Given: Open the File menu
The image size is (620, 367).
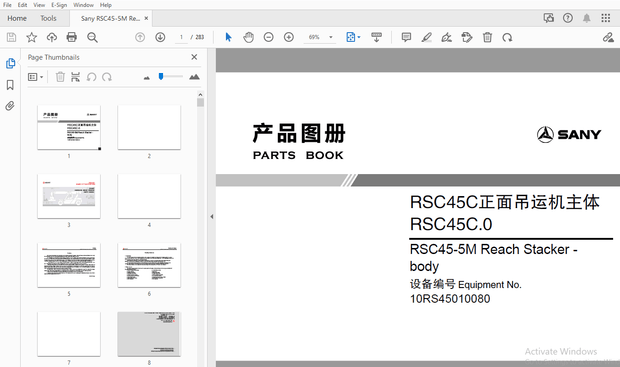Looking at the screenshot, I should (x=7, y=5).
